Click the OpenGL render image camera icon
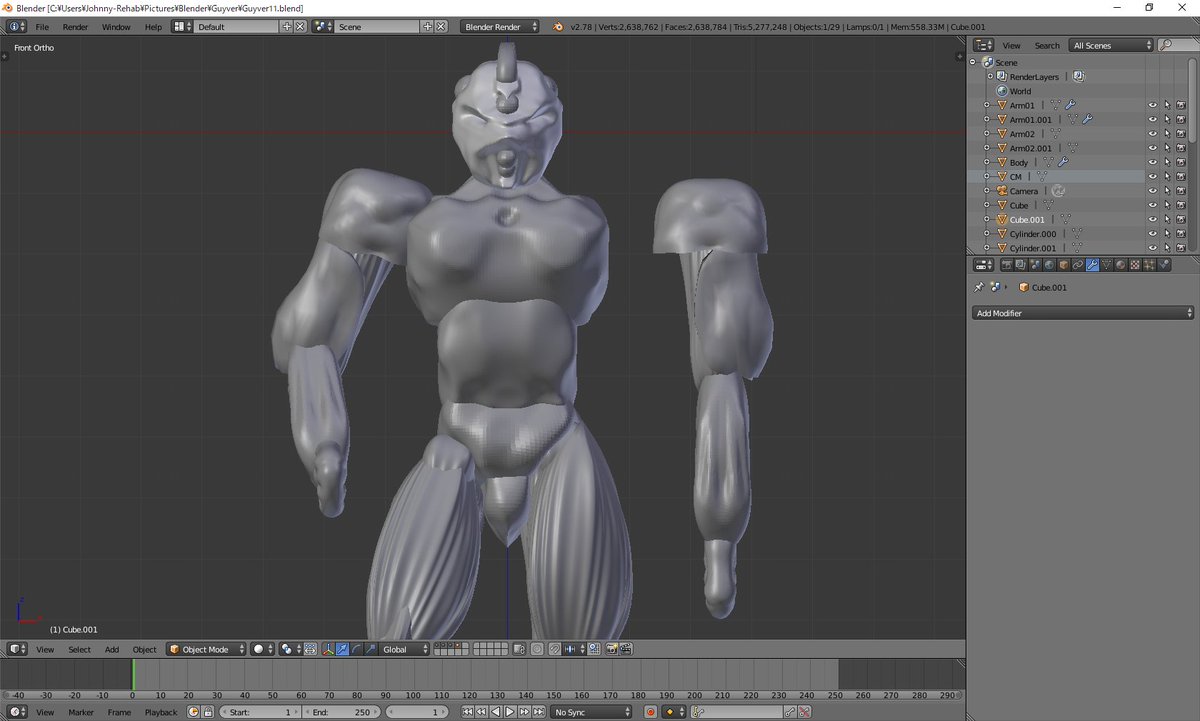This screenshot has width=1200, height=721. click(x=611, y=649)
